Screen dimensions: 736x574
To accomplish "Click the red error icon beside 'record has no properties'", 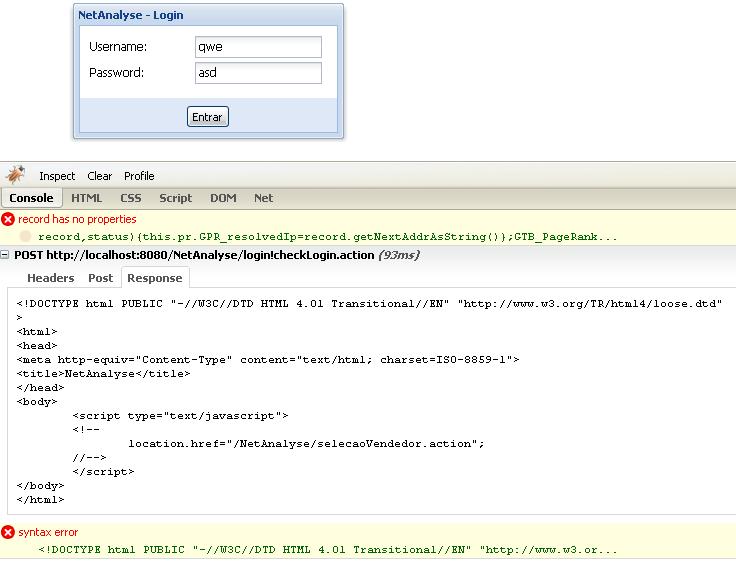I will point(8,219).
